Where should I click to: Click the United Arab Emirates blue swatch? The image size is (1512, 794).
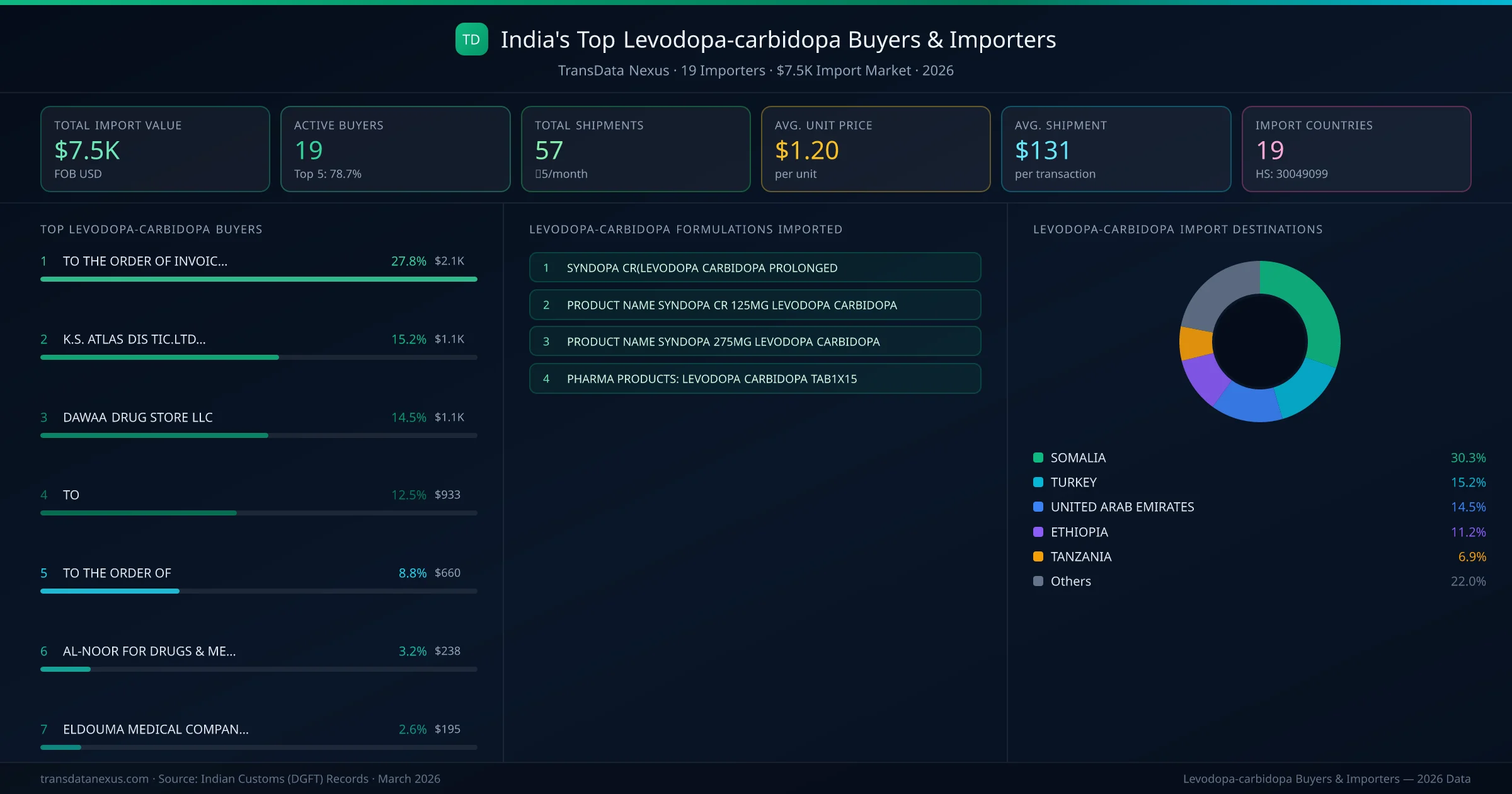point(1038,507)
